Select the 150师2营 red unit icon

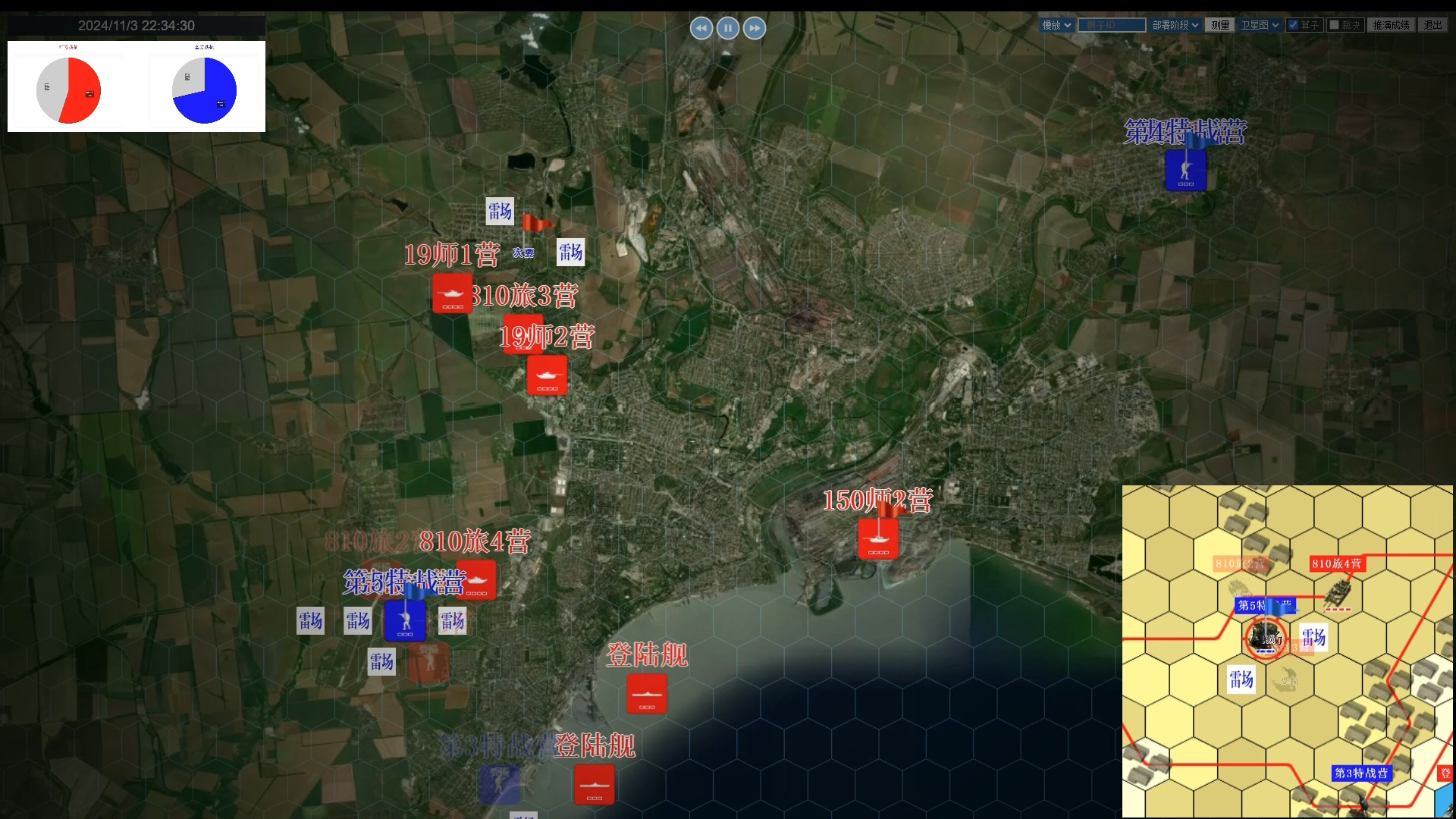click(878, 538)
